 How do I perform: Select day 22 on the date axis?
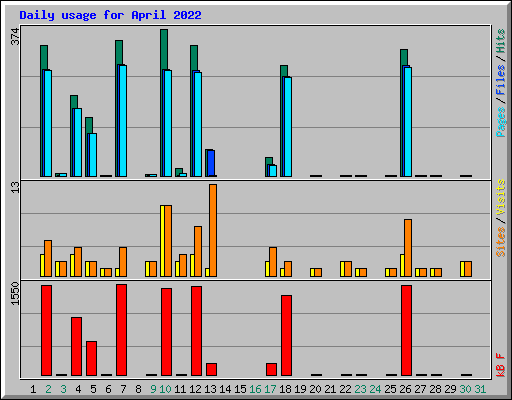click(345, 389)
